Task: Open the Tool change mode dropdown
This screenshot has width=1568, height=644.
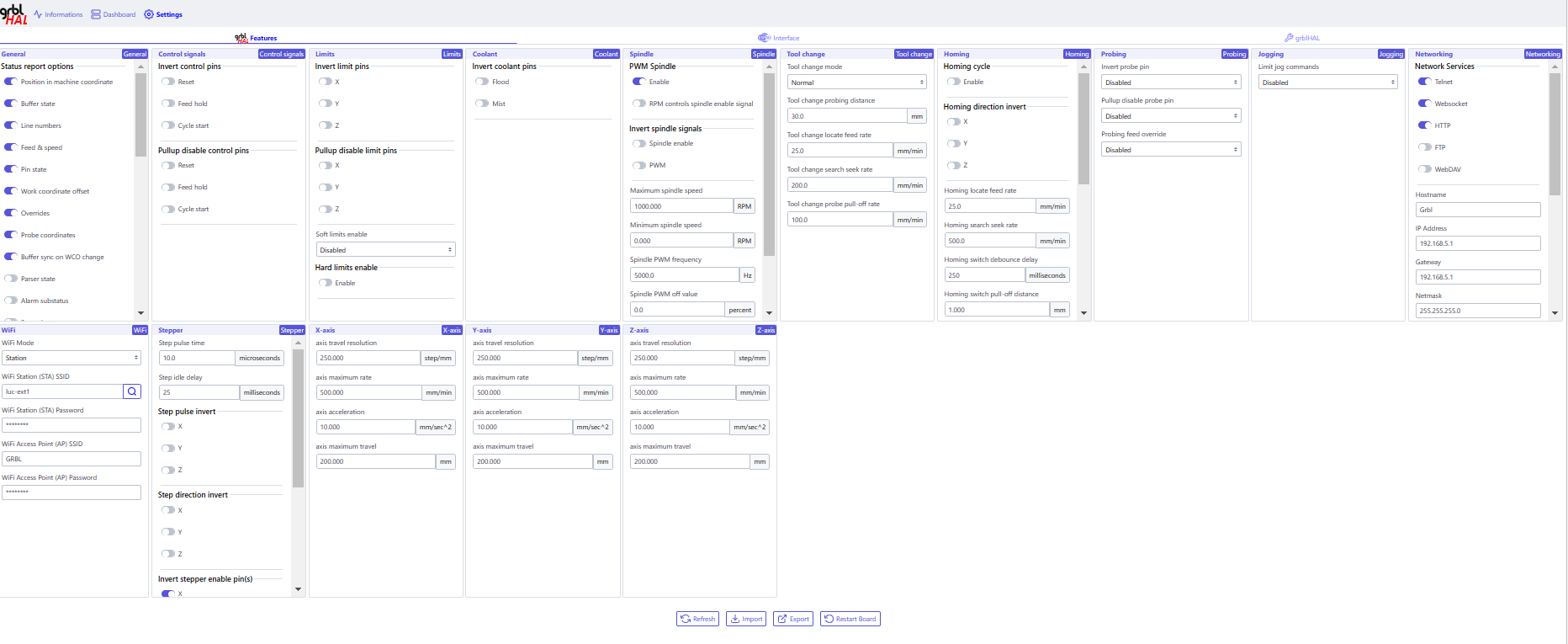Action: [x=856, y=82]
